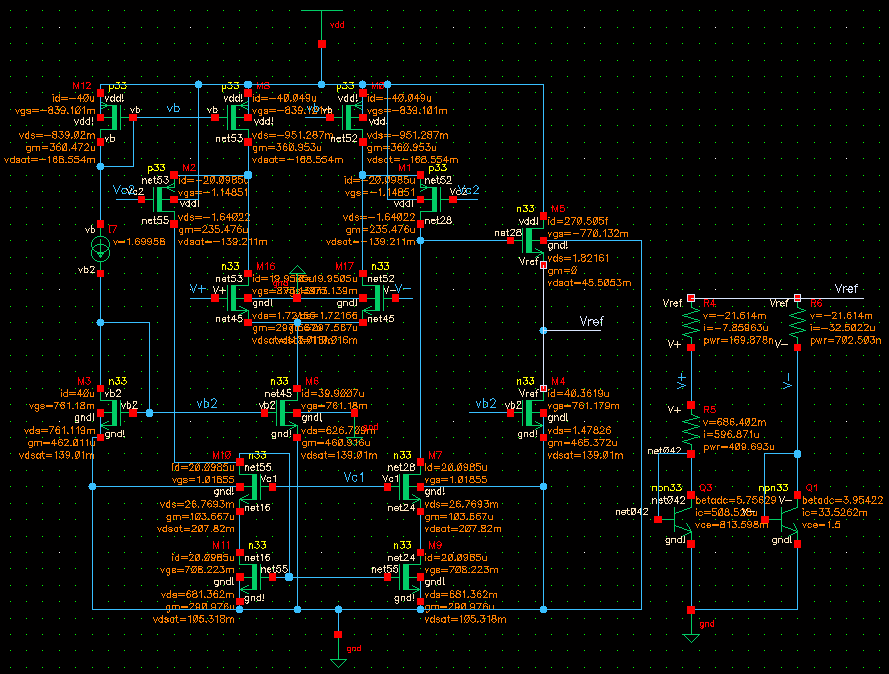
Task: Select the gnd symbol below Q3 and Q1
Action: [x=691, y=626]
